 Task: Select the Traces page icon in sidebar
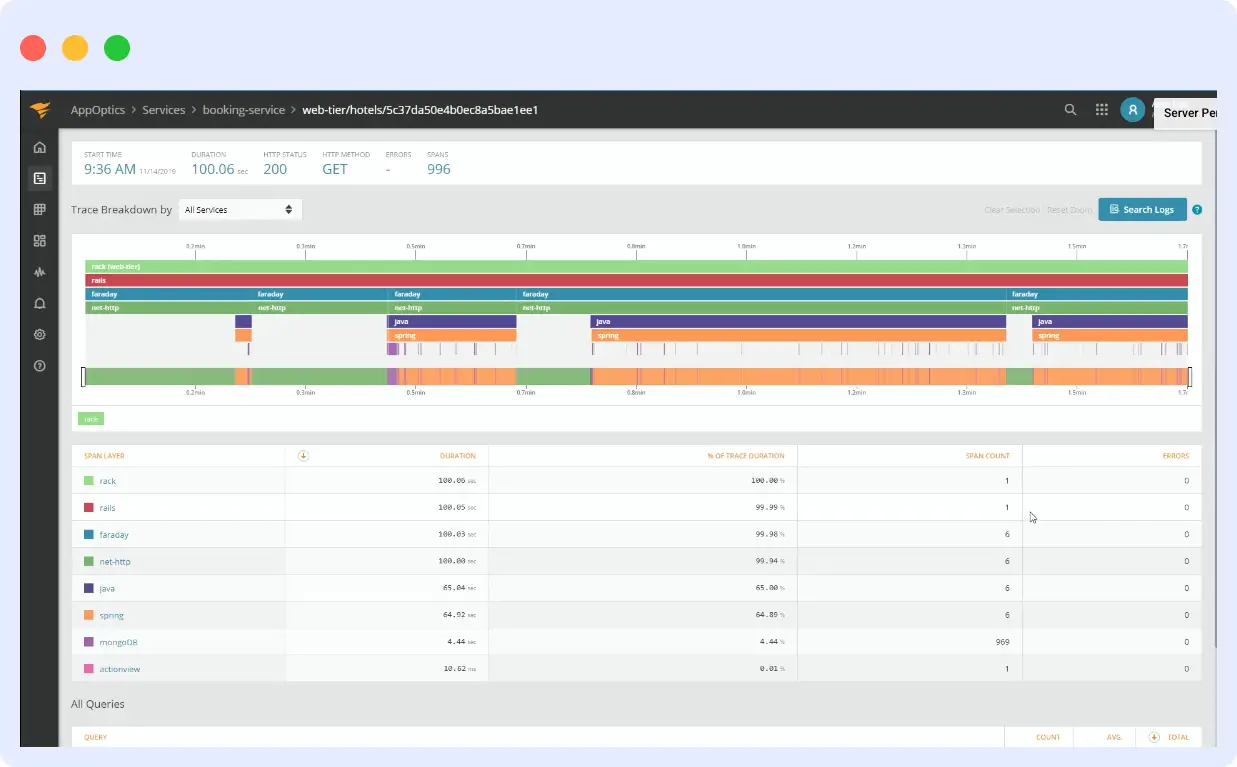coord(39,178)
